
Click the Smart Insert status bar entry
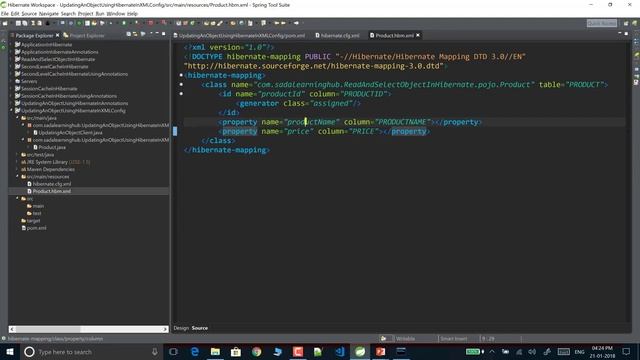[454, 338]
